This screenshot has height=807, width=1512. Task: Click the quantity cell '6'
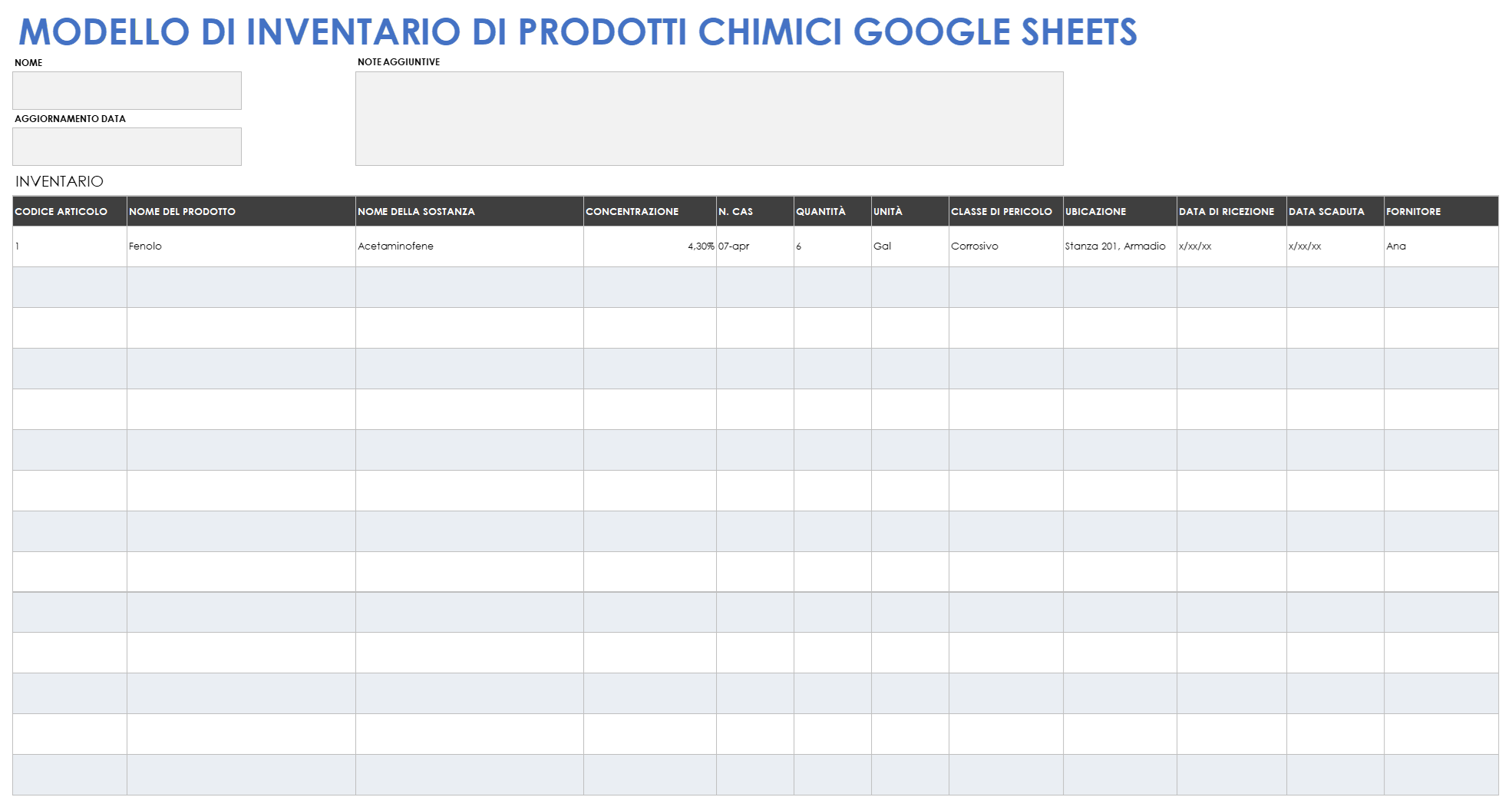(x=833, y=246)
